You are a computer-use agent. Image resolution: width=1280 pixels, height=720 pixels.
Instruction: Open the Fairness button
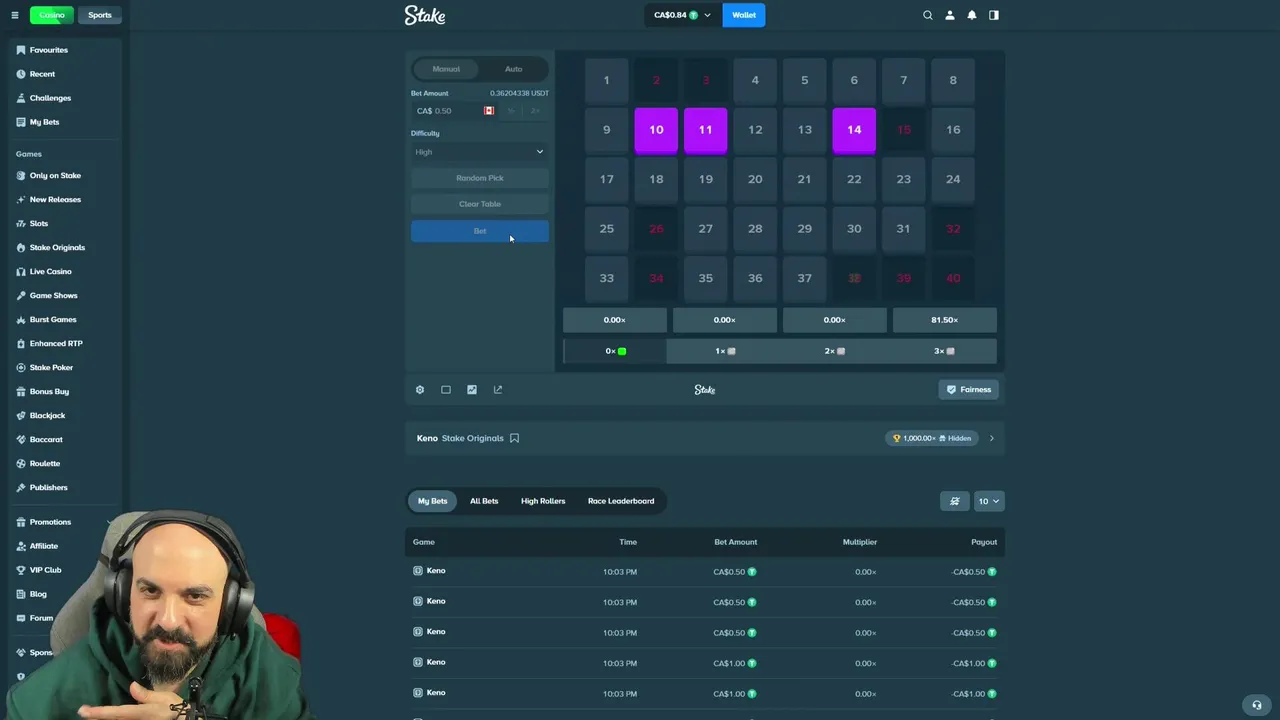click(x=969, y=390)
